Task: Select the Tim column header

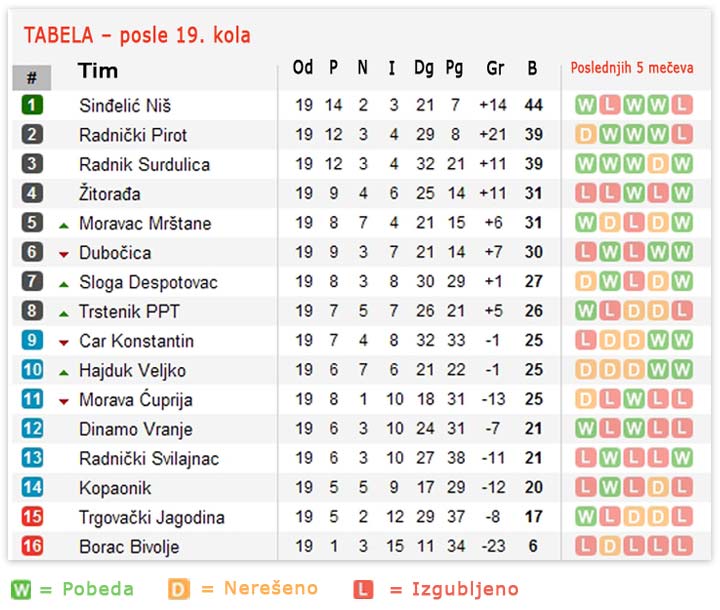Action: (98, 71)
